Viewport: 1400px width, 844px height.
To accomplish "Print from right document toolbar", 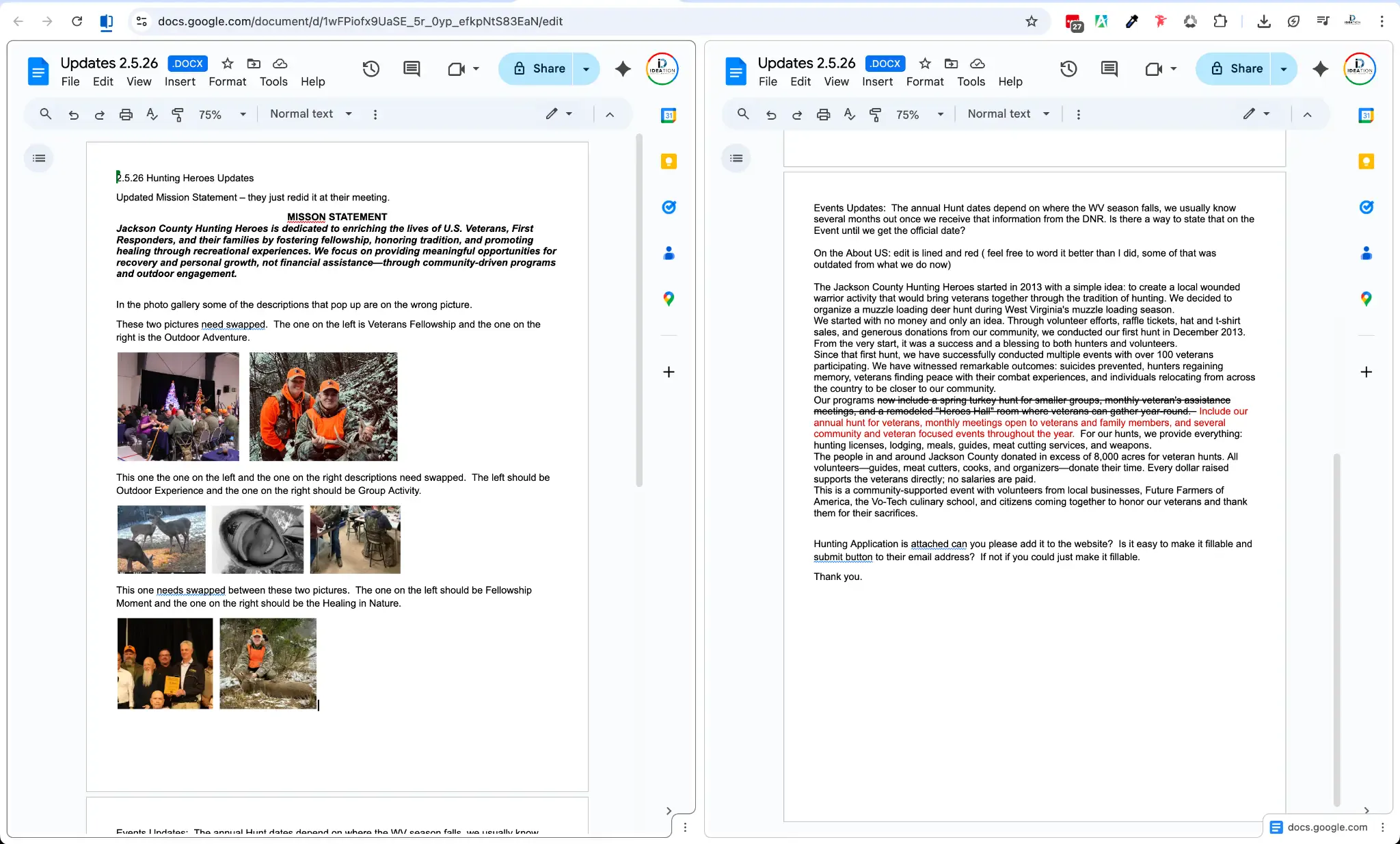I will pyautogui.click(x=823, y=114).
